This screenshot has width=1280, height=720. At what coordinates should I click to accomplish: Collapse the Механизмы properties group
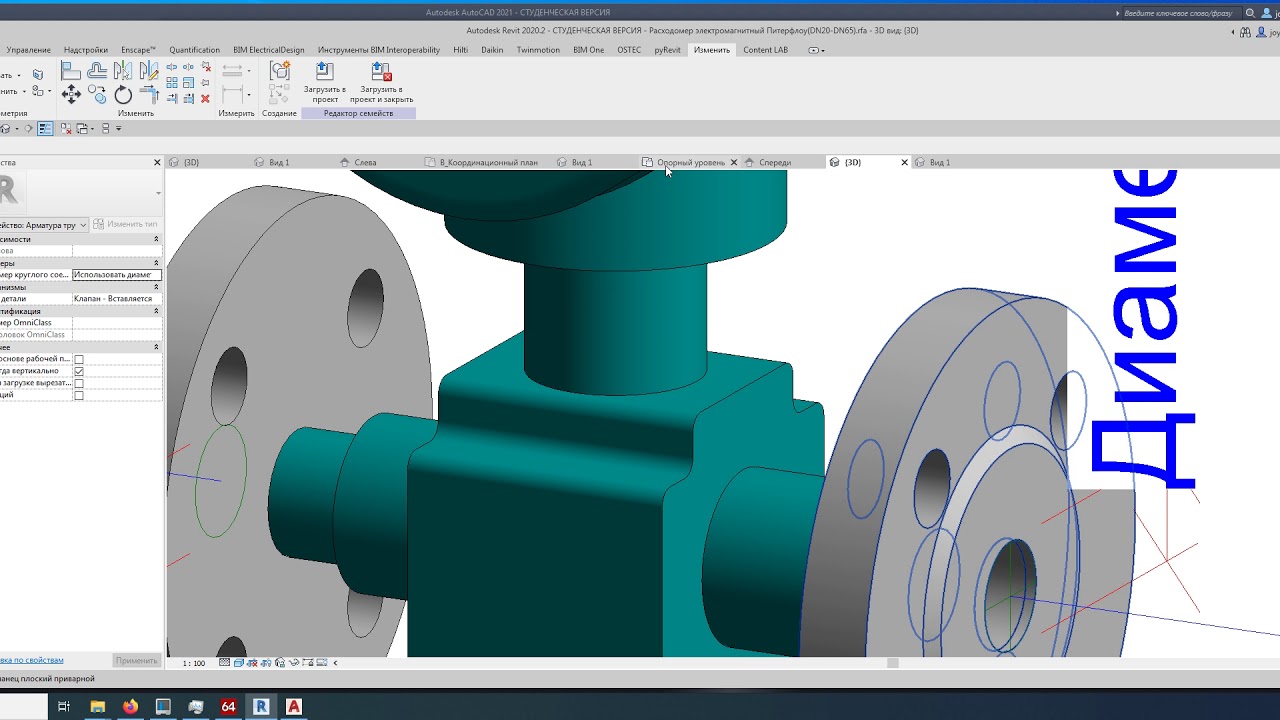156,287
